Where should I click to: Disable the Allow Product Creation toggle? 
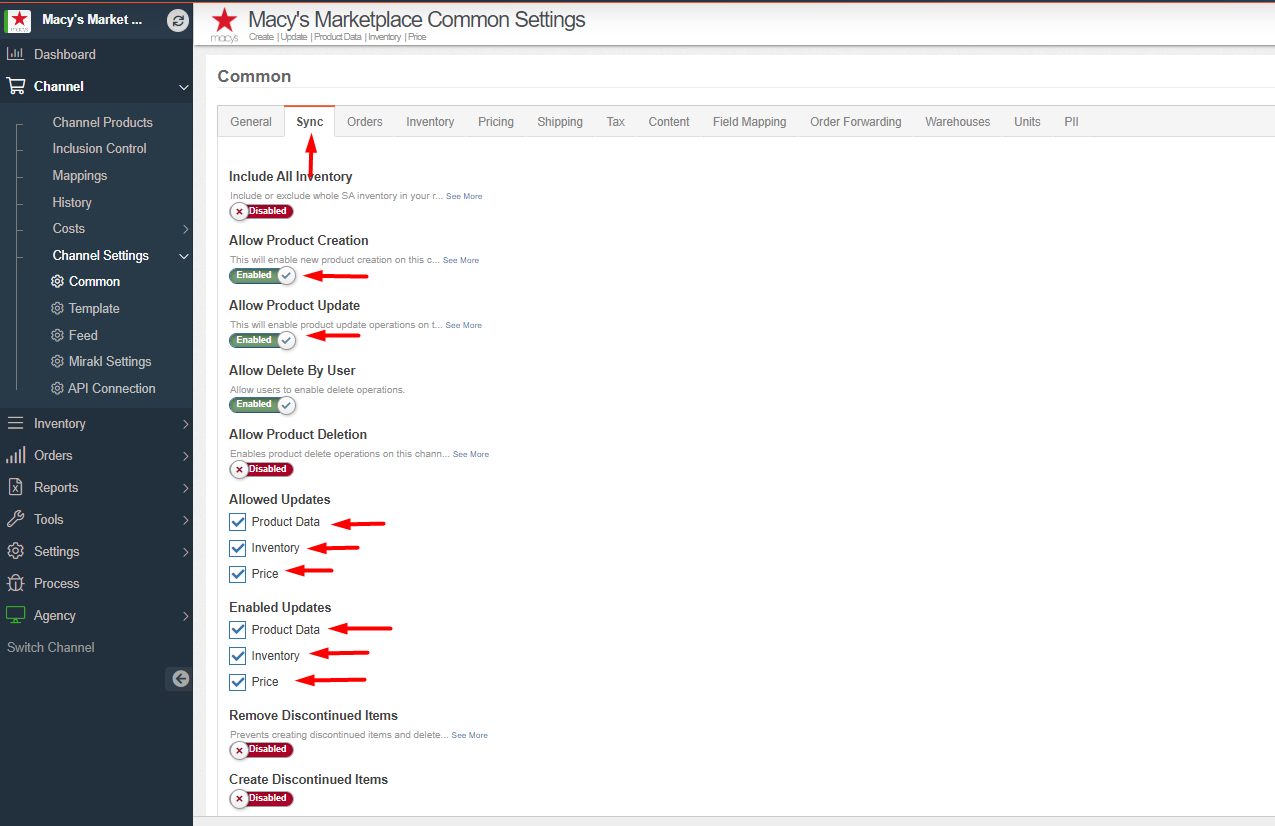(262, 275)
